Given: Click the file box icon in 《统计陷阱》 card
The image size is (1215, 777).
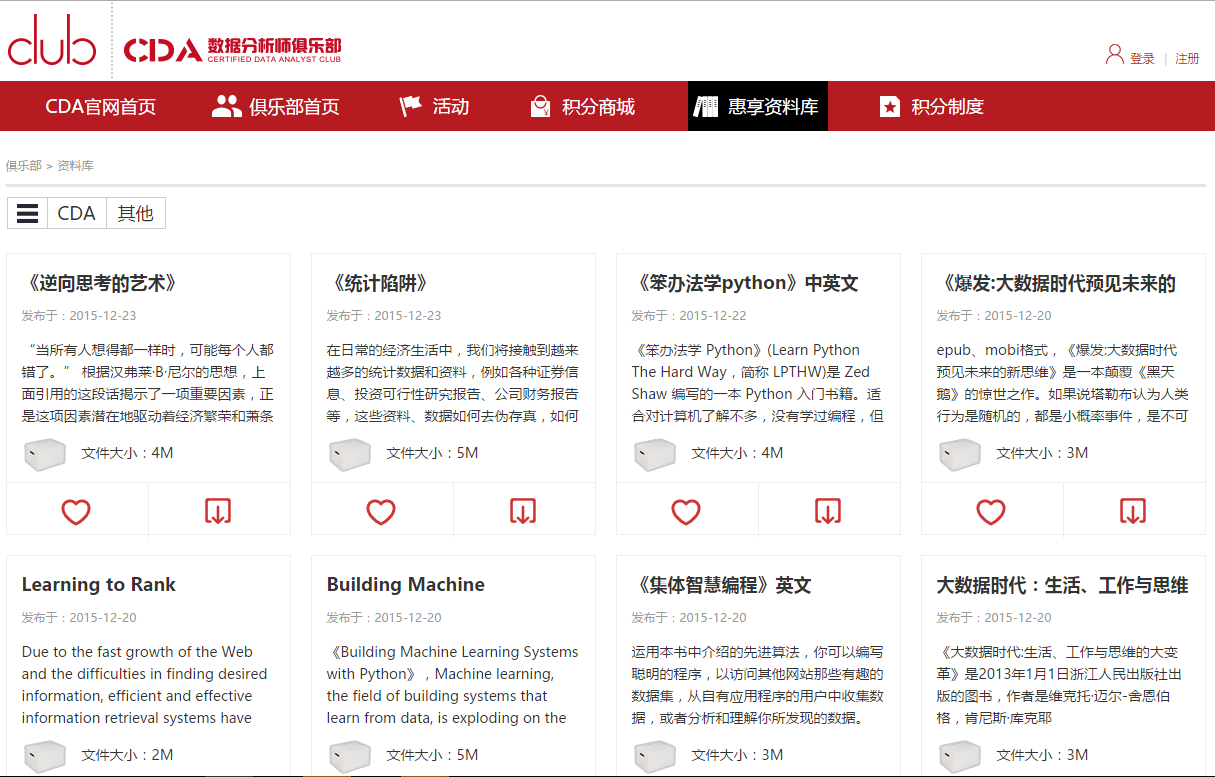Looking at the screenshot, I should 350,455.
